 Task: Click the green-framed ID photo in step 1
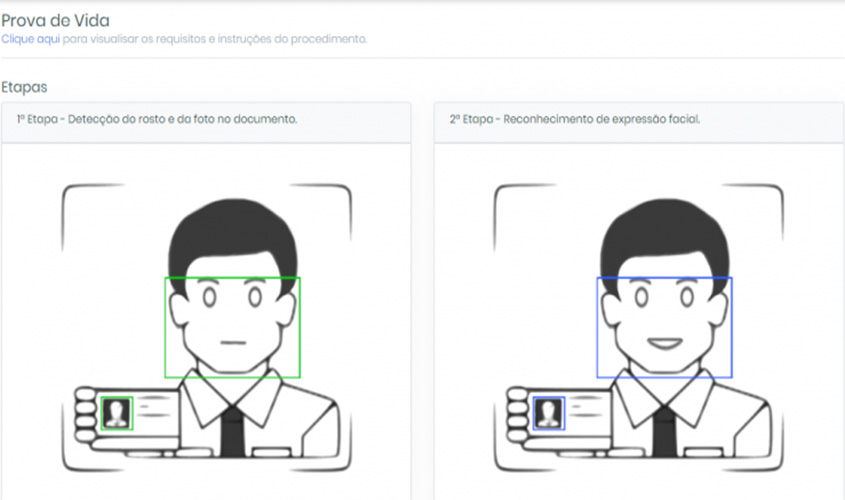[117, 412]
